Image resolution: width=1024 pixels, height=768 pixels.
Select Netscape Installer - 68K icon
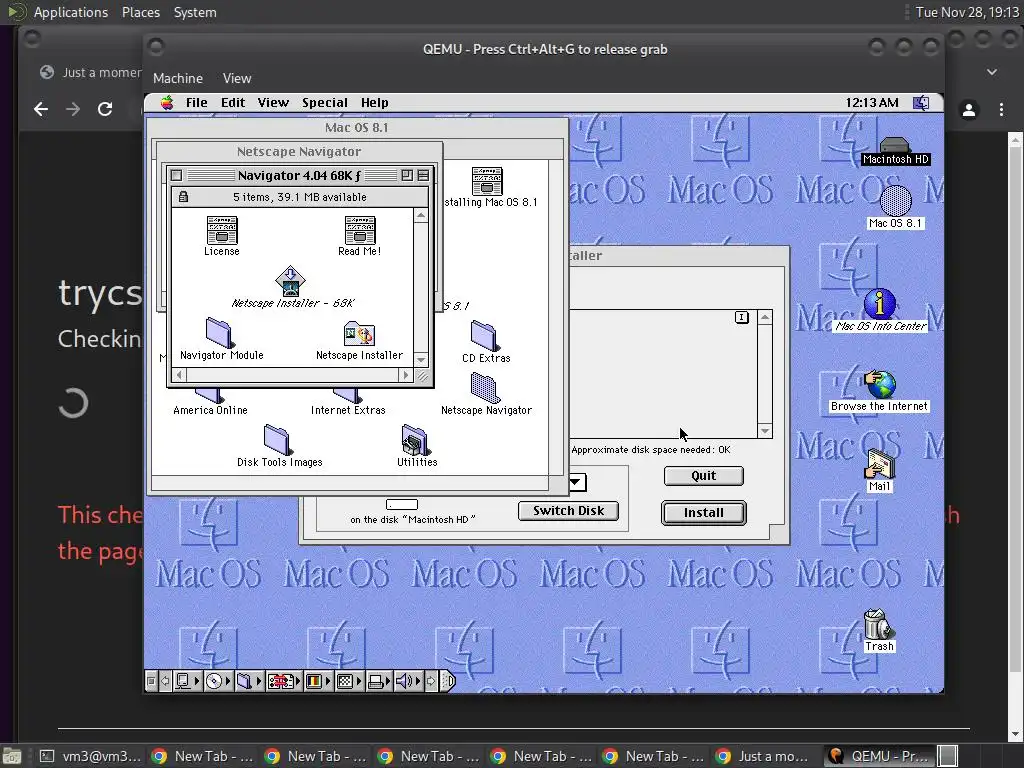coord(291,281)
